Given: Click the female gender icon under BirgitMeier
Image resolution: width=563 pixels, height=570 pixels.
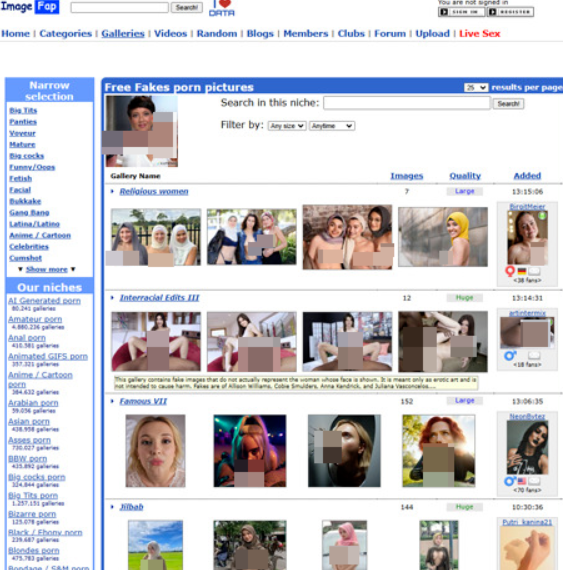Looking at the screenshot, I should pyautogui.click(x=510, y=271).
